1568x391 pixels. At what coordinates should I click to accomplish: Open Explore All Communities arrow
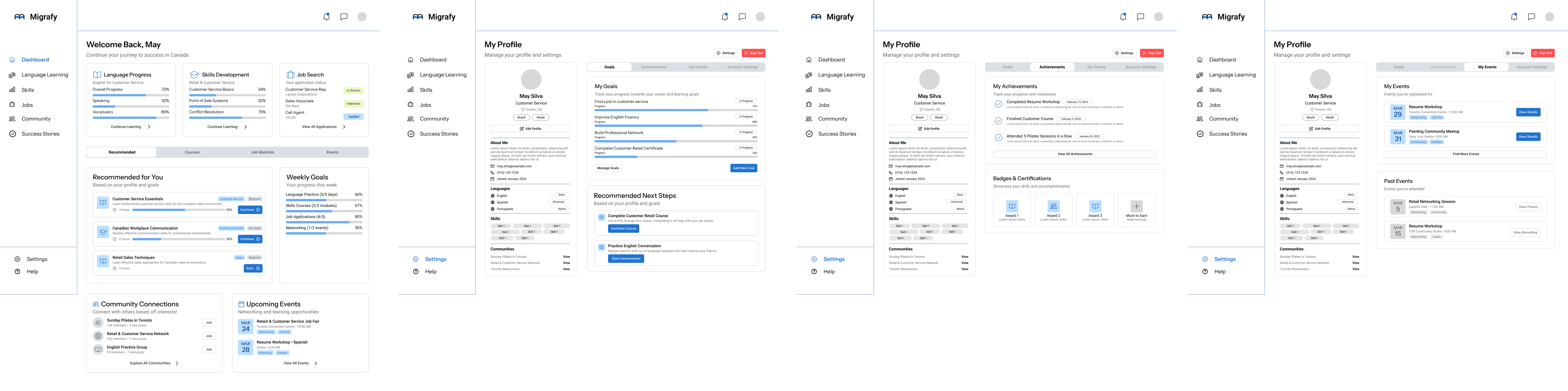(177, 364)
